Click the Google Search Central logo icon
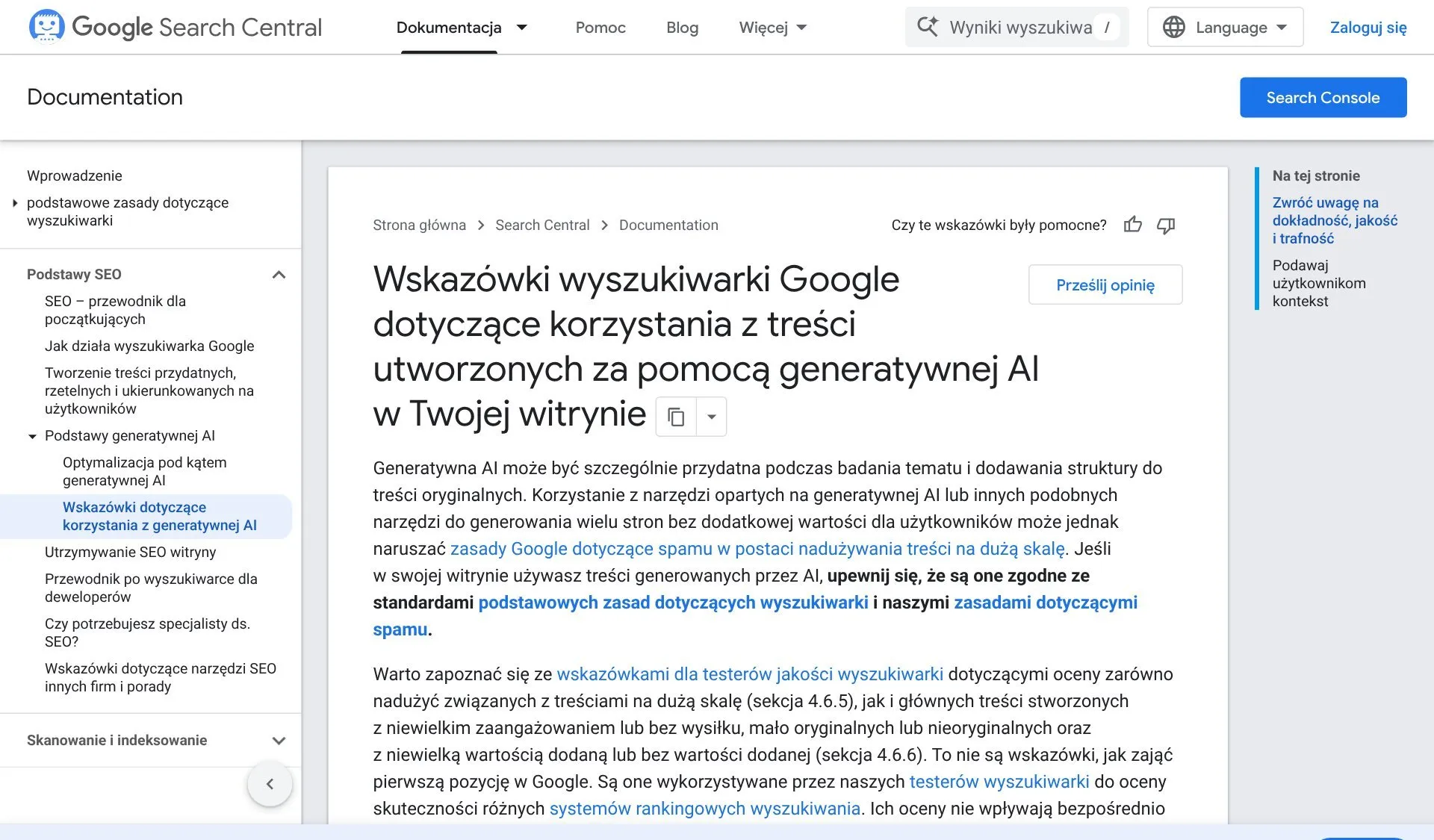Image resolution: width=1434 pixels, height=840 pixels. (x=46, y=27)
